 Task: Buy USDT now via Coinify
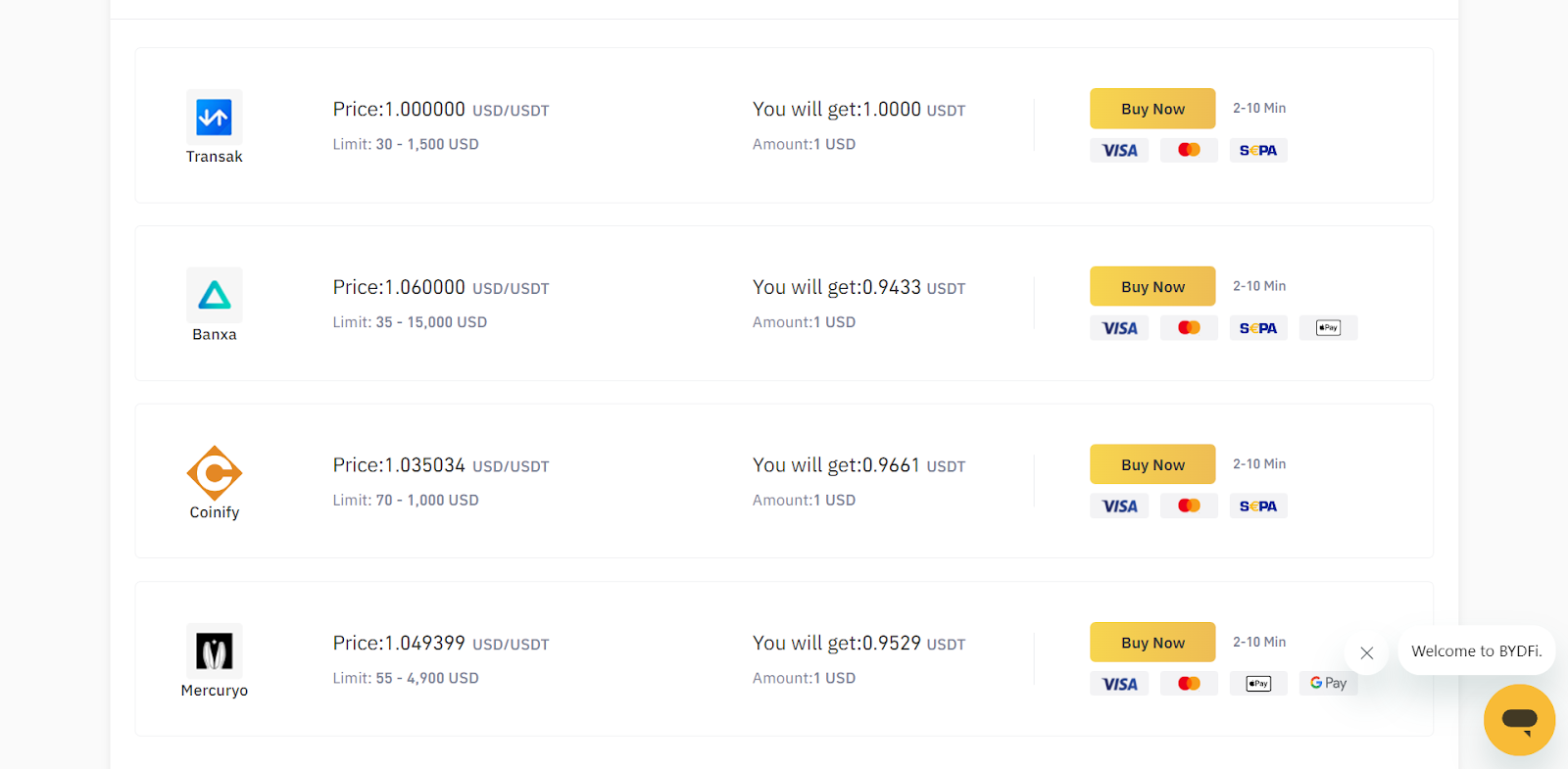tap(1152, 464)
